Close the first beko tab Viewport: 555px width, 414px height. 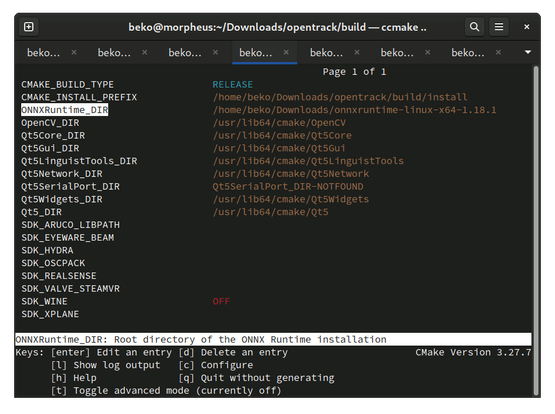click(x=74, y=52)
